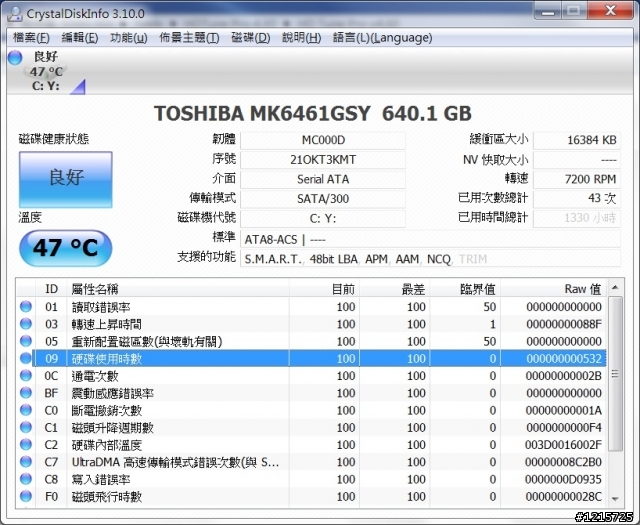Click the status orb for attribute 0C
640x525 pixels.
[26, 376]
